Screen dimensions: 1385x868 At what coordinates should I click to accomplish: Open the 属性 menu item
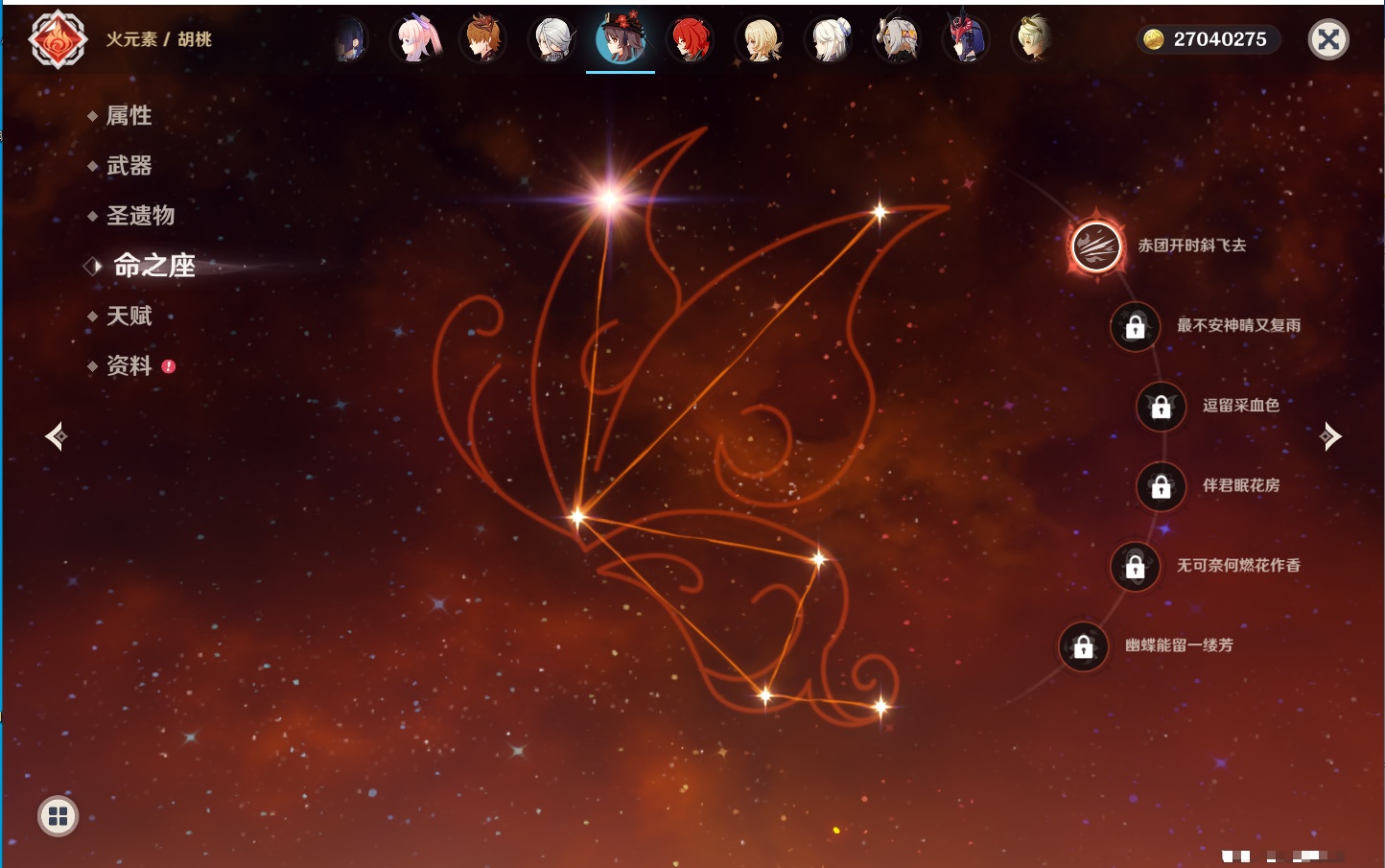[129, 116]
